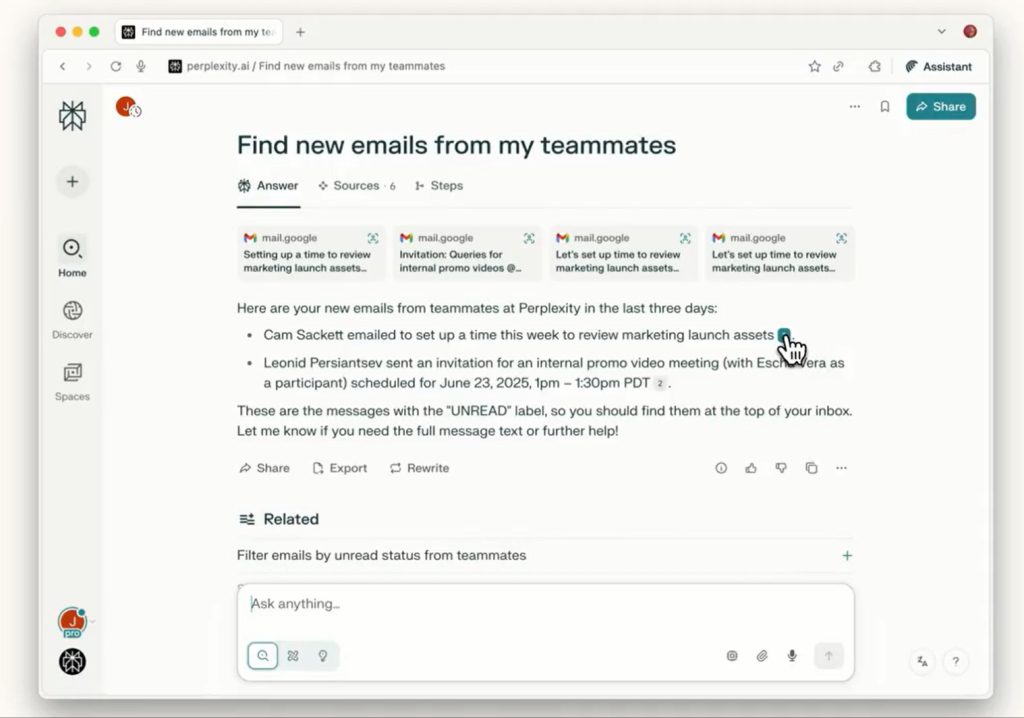Image resolution: width=1024 pixels, height=718 pixels.
Task: Select the Search mode toggle in the input box
Action: click(263, 656)
